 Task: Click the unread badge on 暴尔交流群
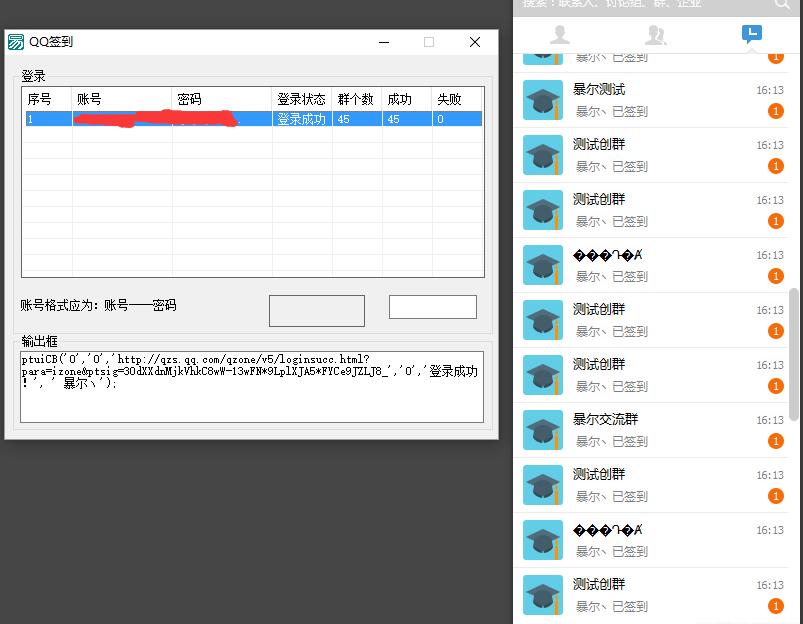[x=776, y=441]
